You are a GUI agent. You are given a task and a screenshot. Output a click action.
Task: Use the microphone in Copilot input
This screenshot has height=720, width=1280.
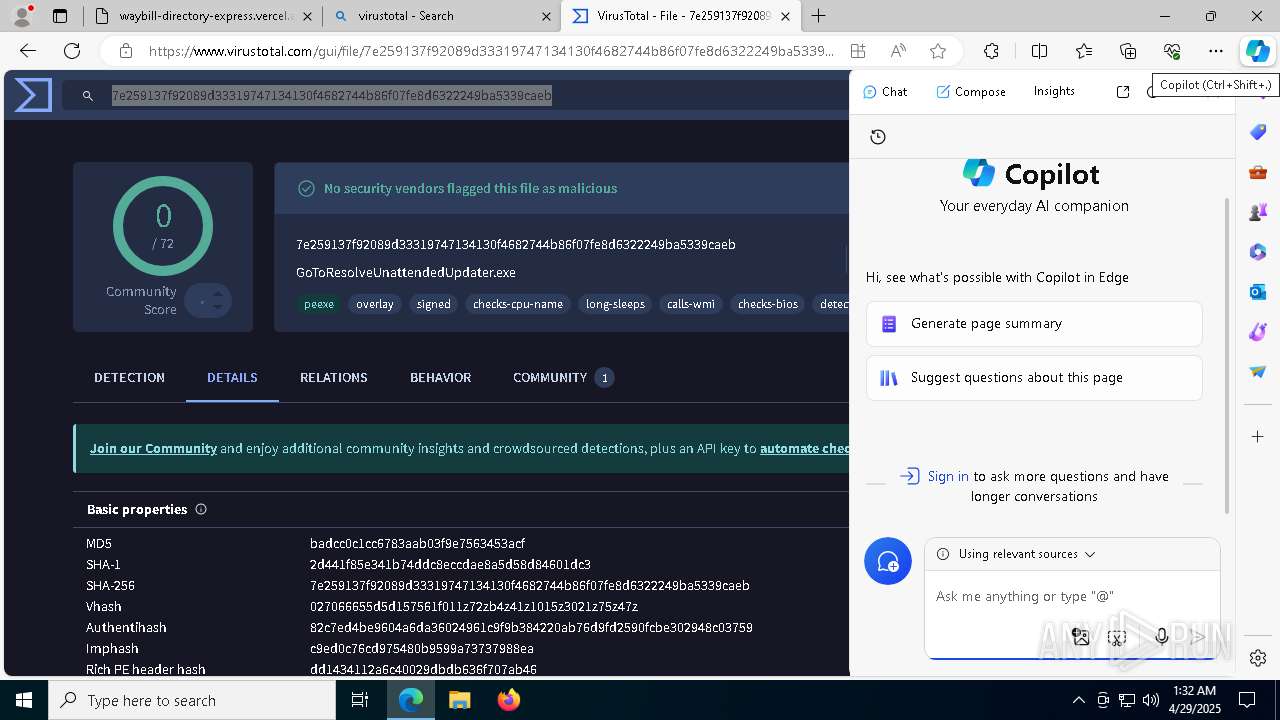1161,636
